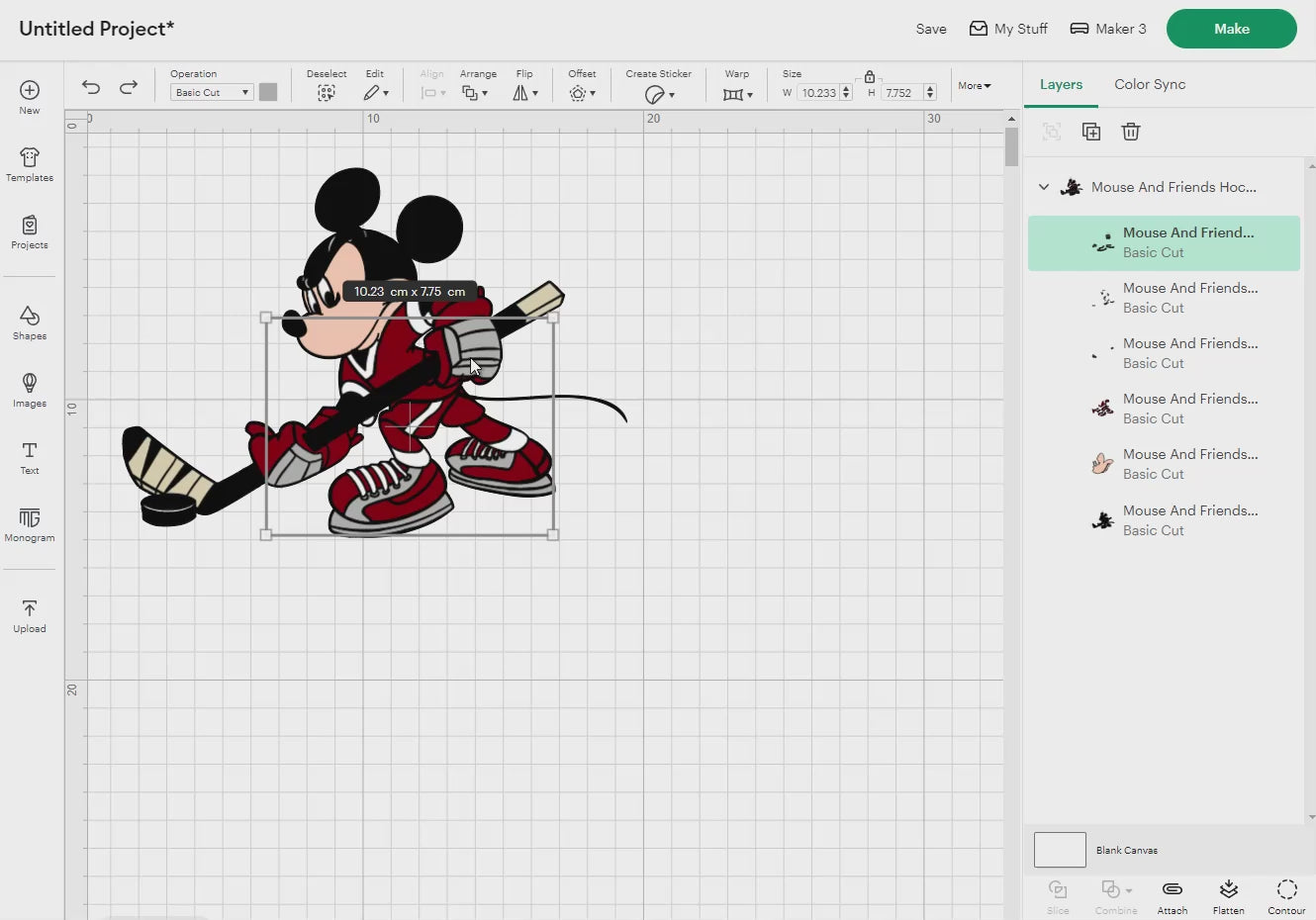The height and width of the screenshot is (920, 1316).
Task: Click the Save button
Action: (x=931, y=29)
